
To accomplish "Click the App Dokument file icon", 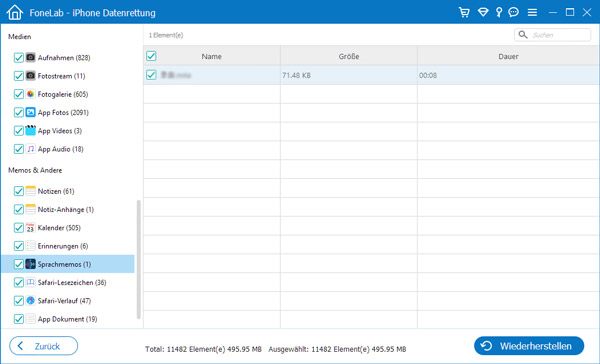I will click(31, 319).
